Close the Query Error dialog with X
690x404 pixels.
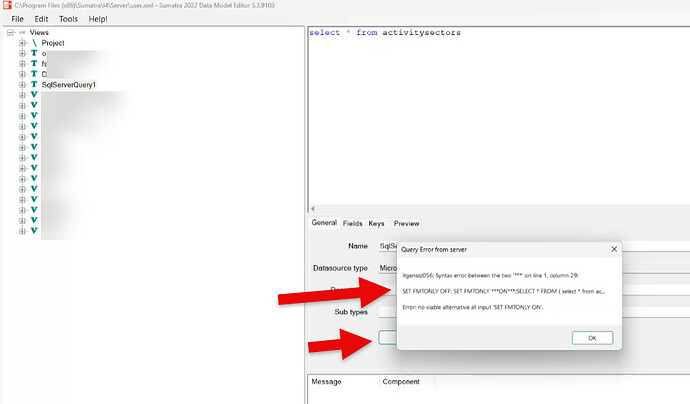point(613,249)
